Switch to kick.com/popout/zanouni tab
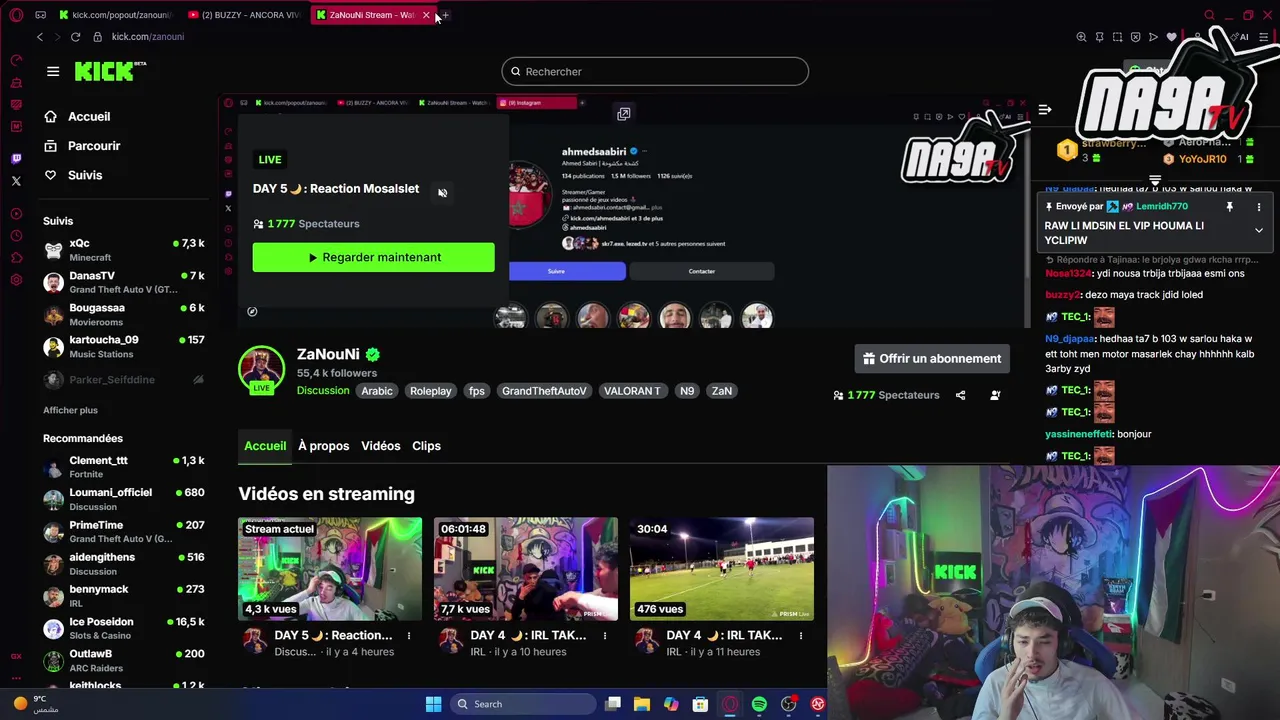The image size is (1280, 720). pyautogui.click(x=115, y=15)
